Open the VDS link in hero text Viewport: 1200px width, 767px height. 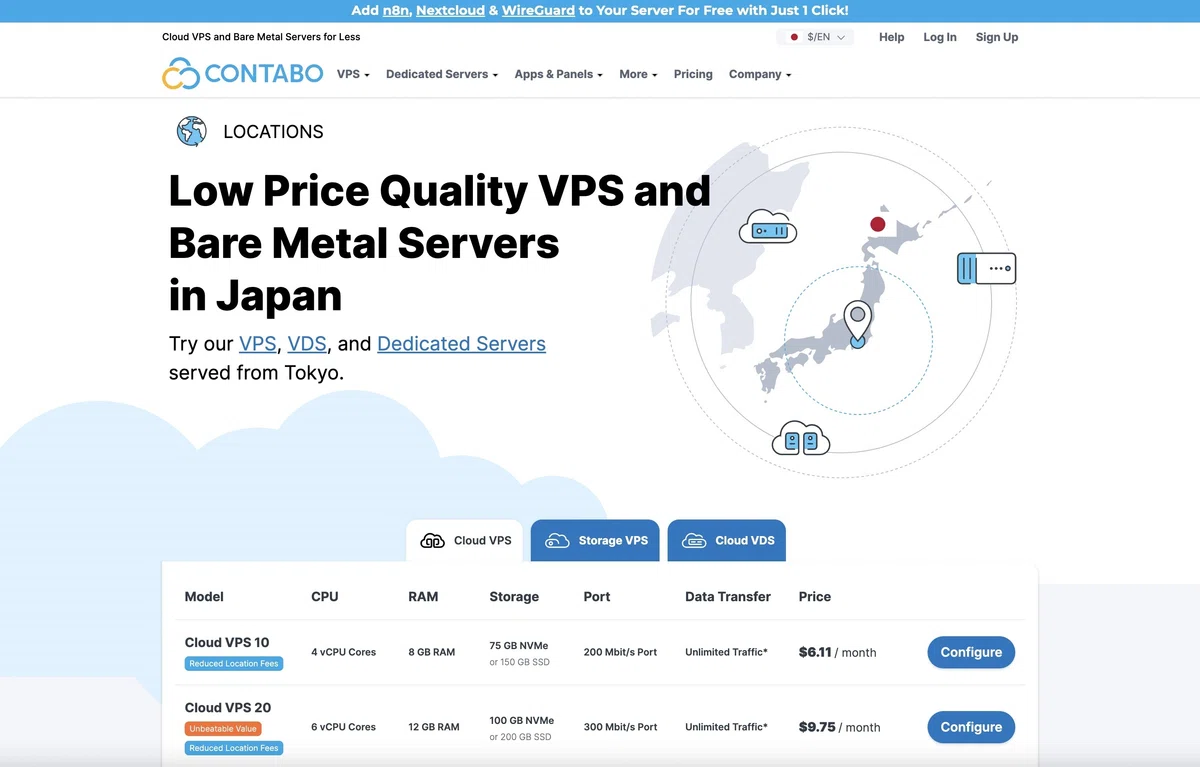pyautogui.click(x=307, y=344)
